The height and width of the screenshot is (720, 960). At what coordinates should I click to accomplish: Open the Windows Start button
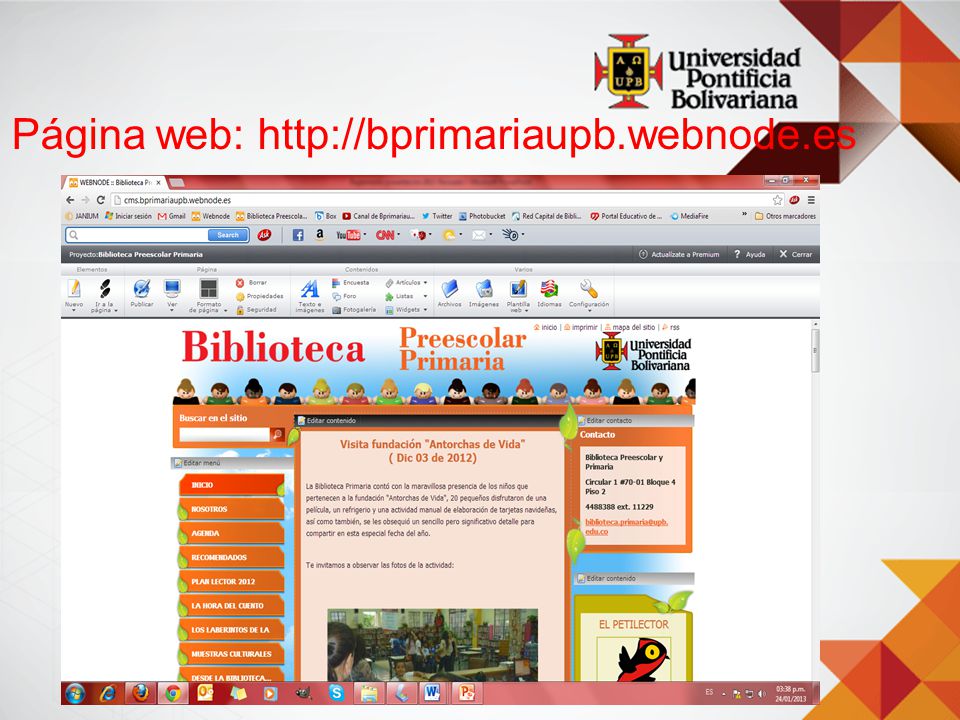(75, 694)
